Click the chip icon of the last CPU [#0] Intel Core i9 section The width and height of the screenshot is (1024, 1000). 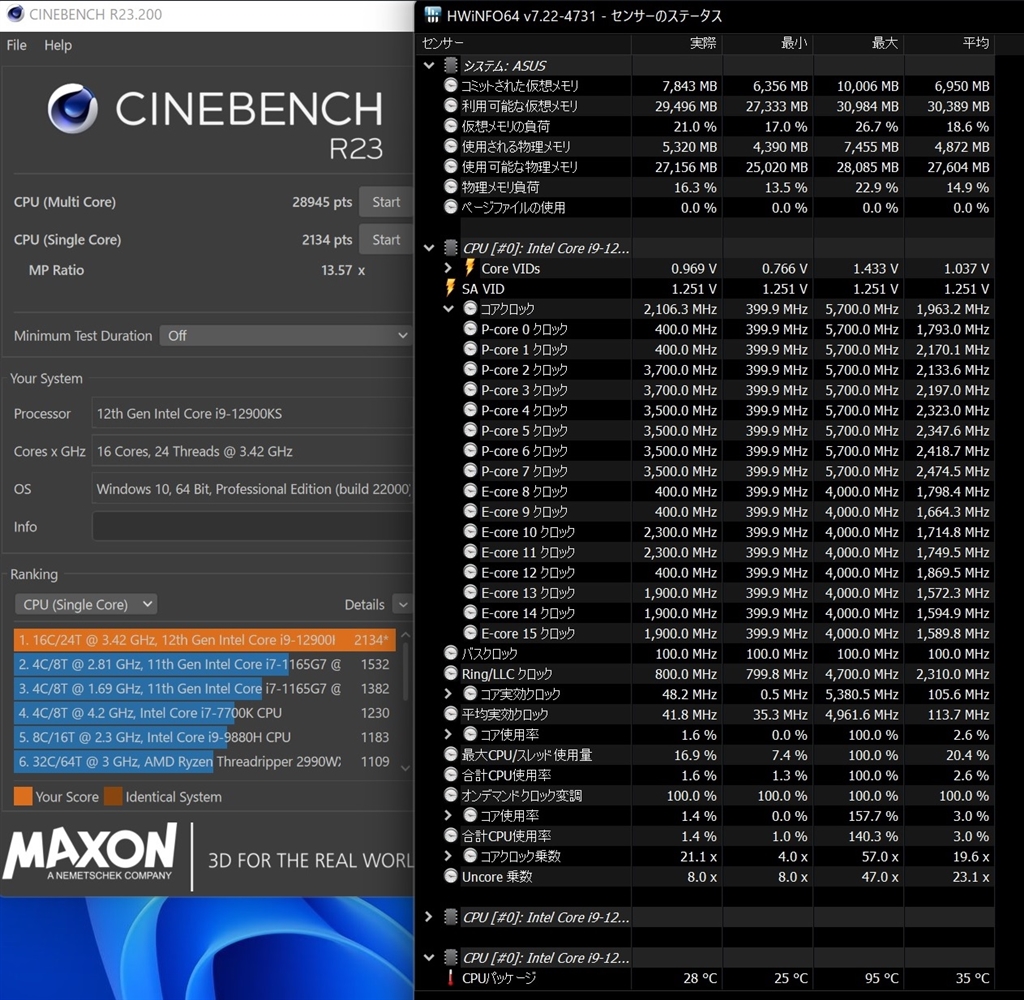pyautogui.click(x=451, y=958)
